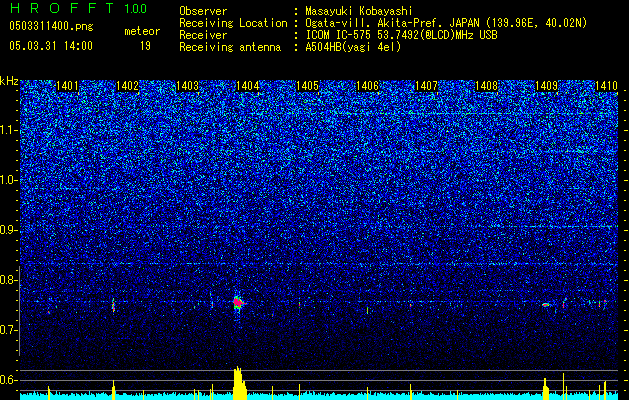Click the 1408 time marker

coord(486,86)
